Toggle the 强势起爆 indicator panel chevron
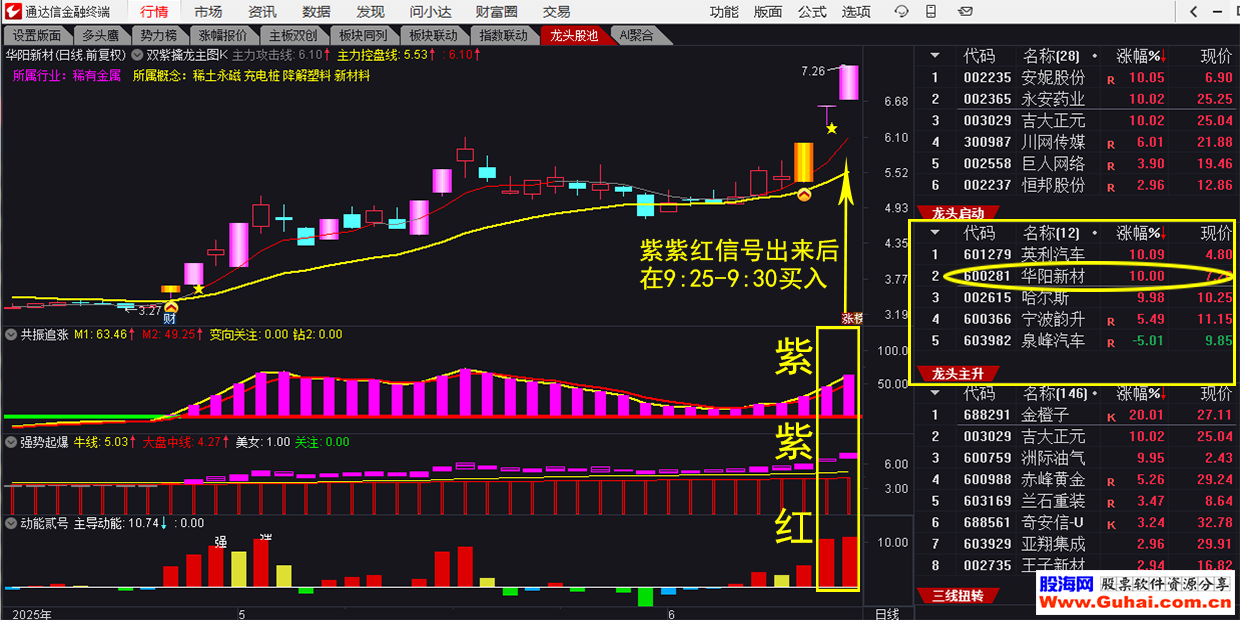This screenshot has height=620, width=1240. point(11,441)
